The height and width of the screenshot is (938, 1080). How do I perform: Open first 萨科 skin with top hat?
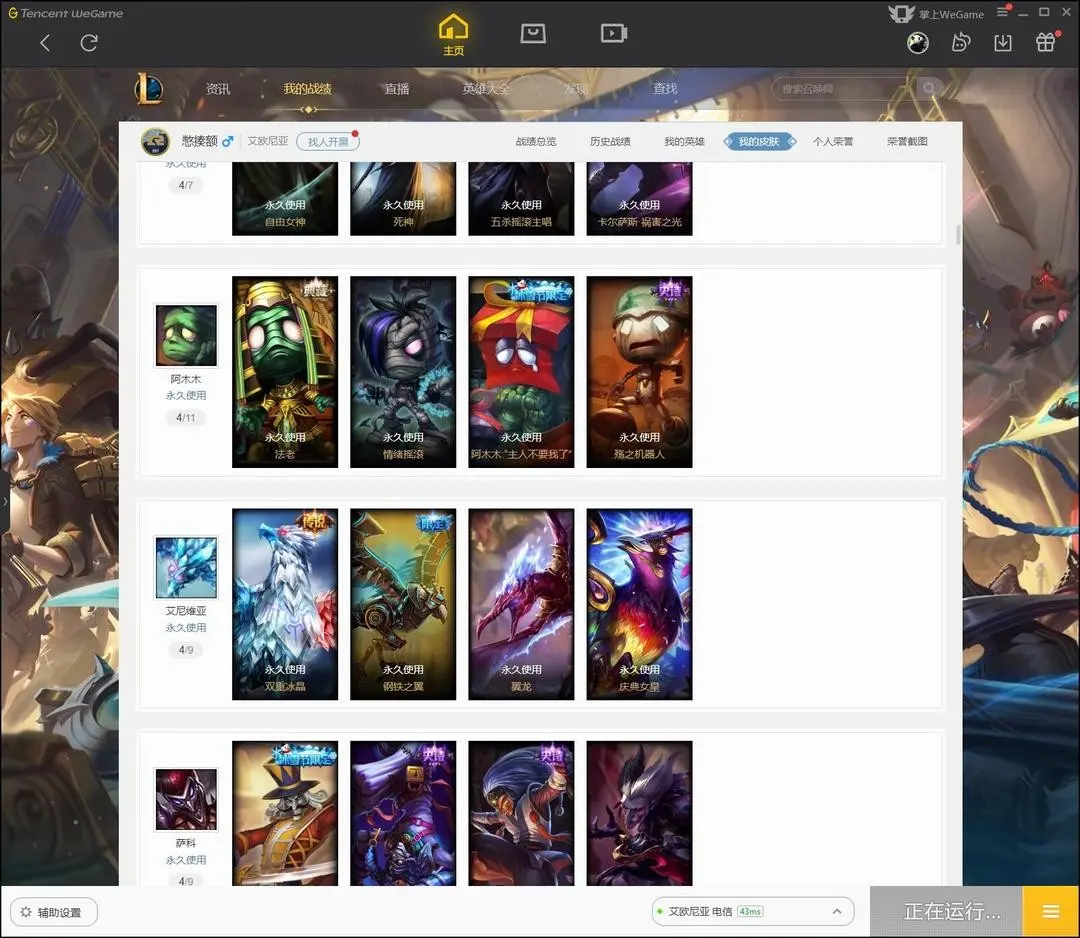285,813
